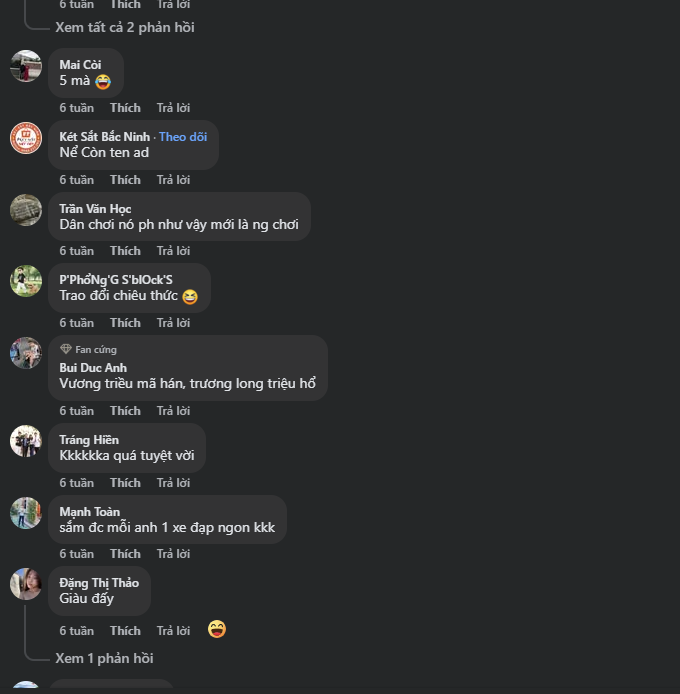This screenshot has height=694, width=680.
Task: Toggle Thích on Mạnh Toàn's comment
Action: coord(125,554)
